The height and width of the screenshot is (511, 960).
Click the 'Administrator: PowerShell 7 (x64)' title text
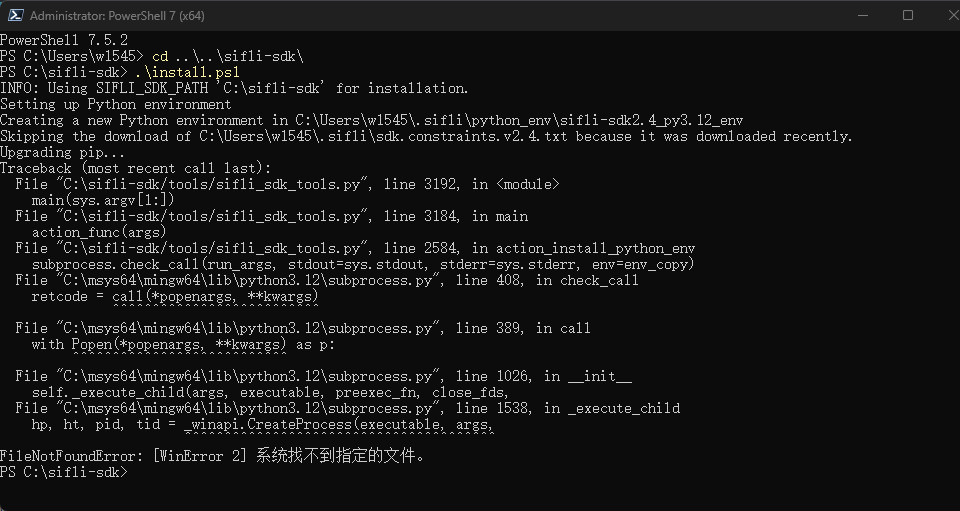(x=117, y=16)
